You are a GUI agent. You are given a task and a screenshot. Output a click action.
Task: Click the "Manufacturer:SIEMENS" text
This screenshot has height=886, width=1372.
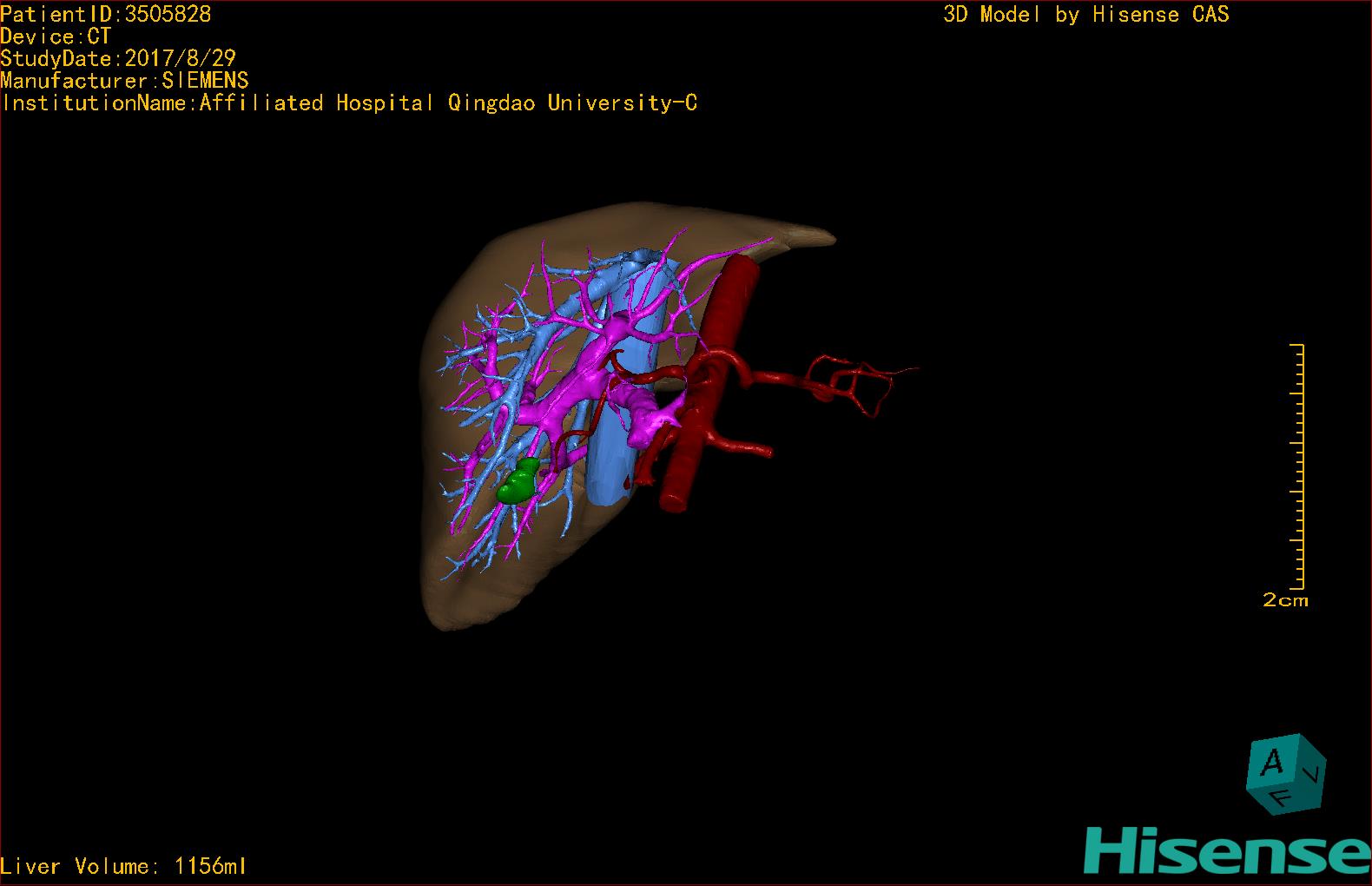pos(124,81)
